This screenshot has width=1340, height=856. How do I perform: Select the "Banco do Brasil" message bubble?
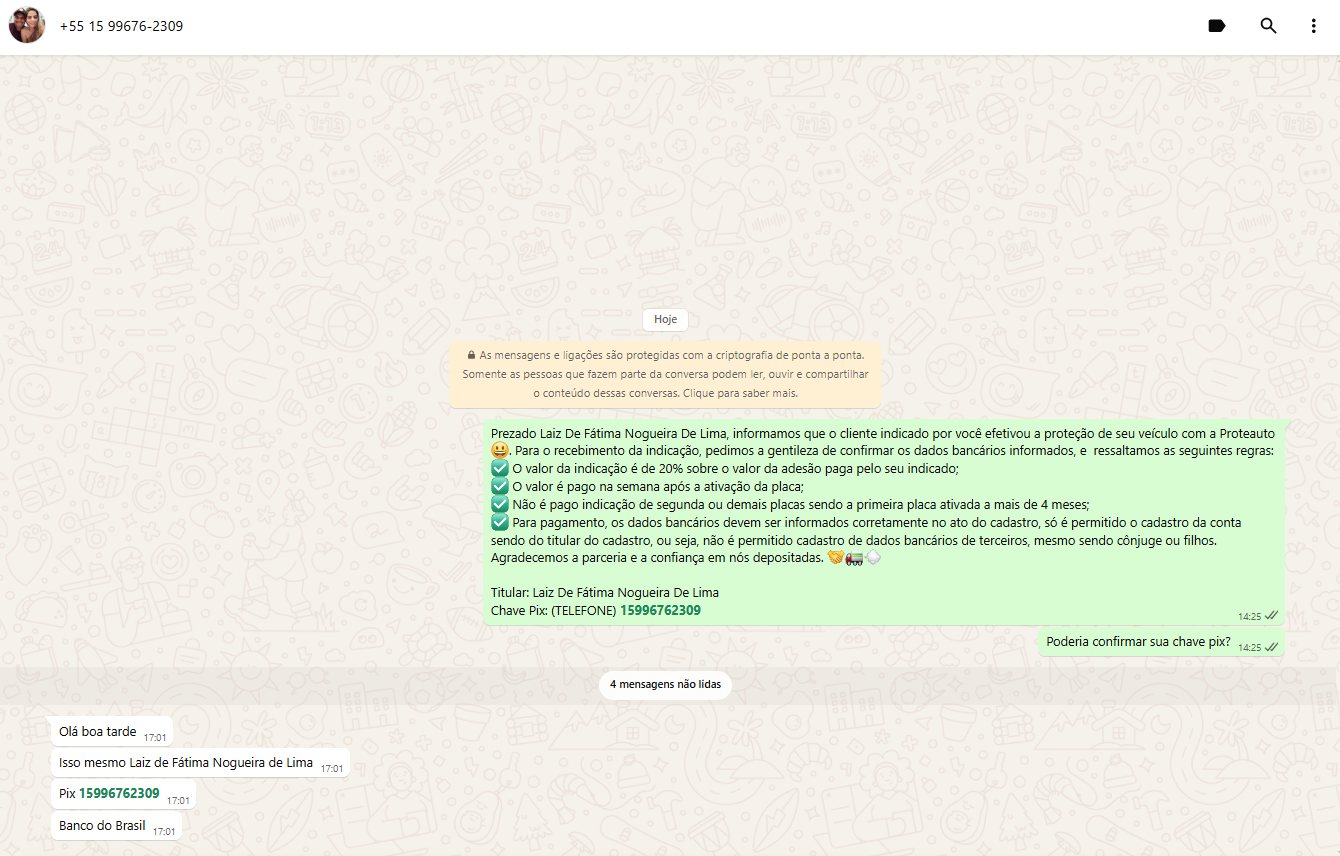coord(102,826)
